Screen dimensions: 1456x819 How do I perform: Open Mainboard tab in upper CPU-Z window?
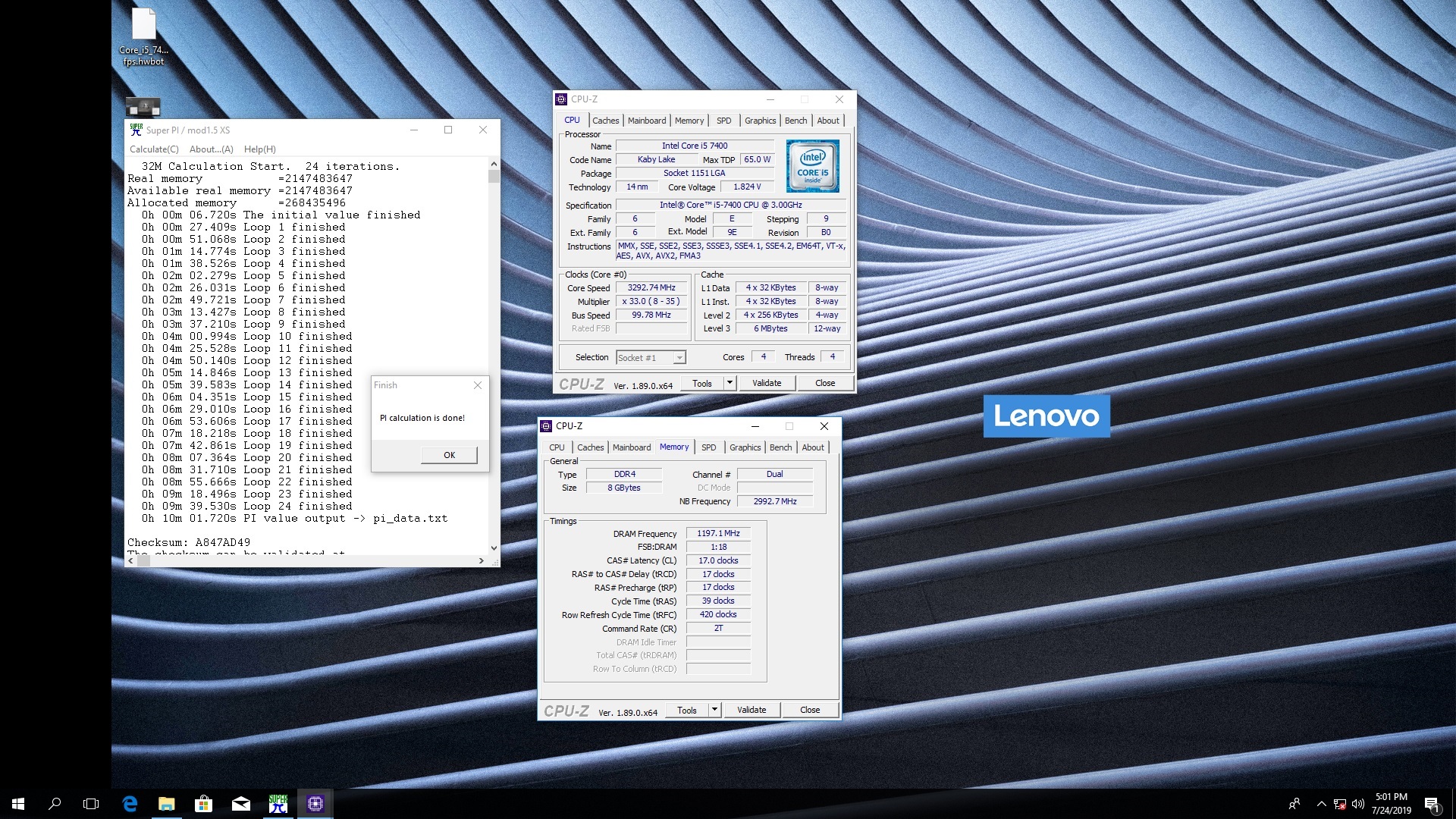pyautogui.click(x=647, y=121)
